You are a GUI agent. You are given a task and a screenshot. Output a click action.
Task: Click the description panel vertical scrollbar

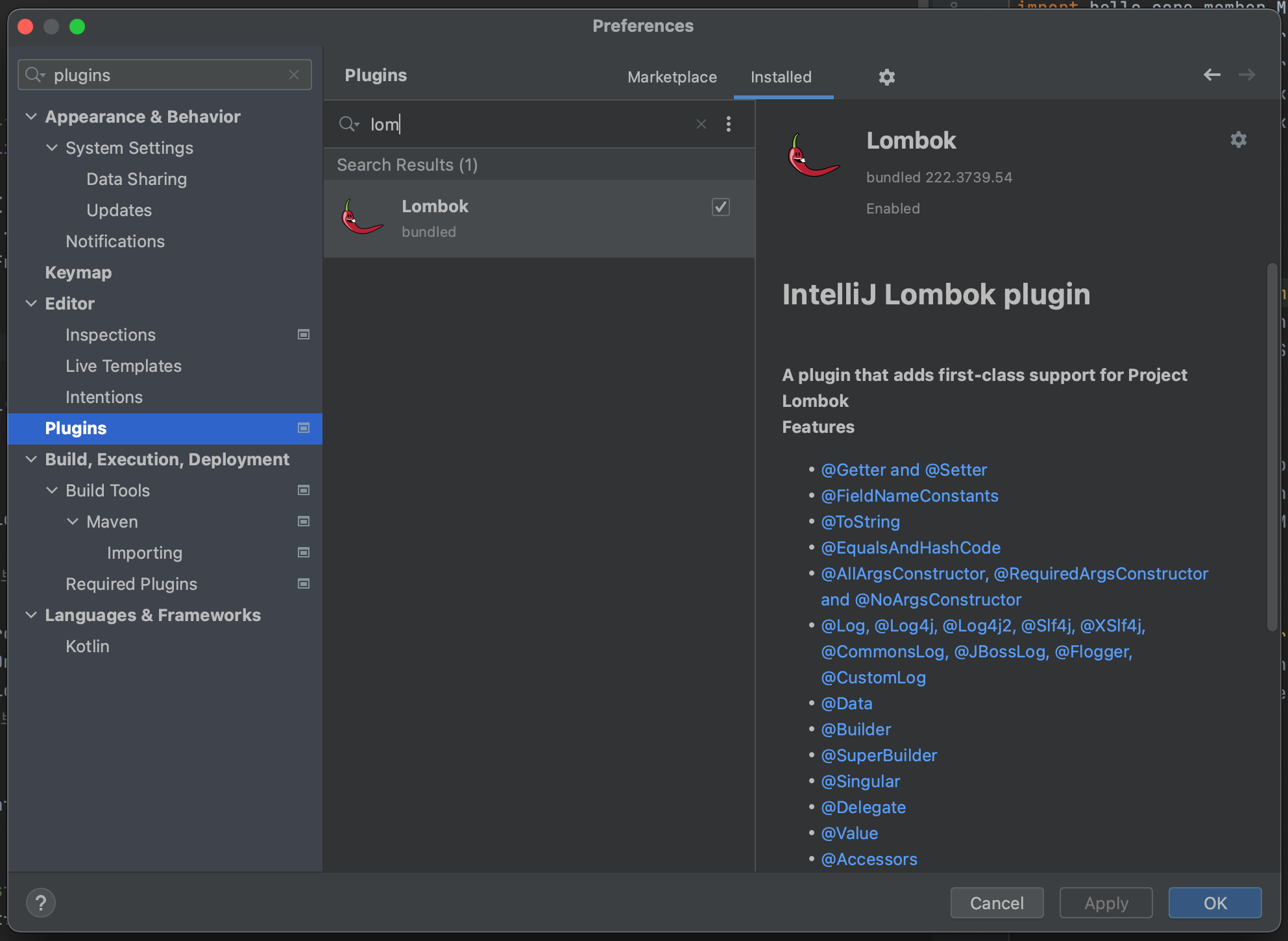[x=1272, y=446]
